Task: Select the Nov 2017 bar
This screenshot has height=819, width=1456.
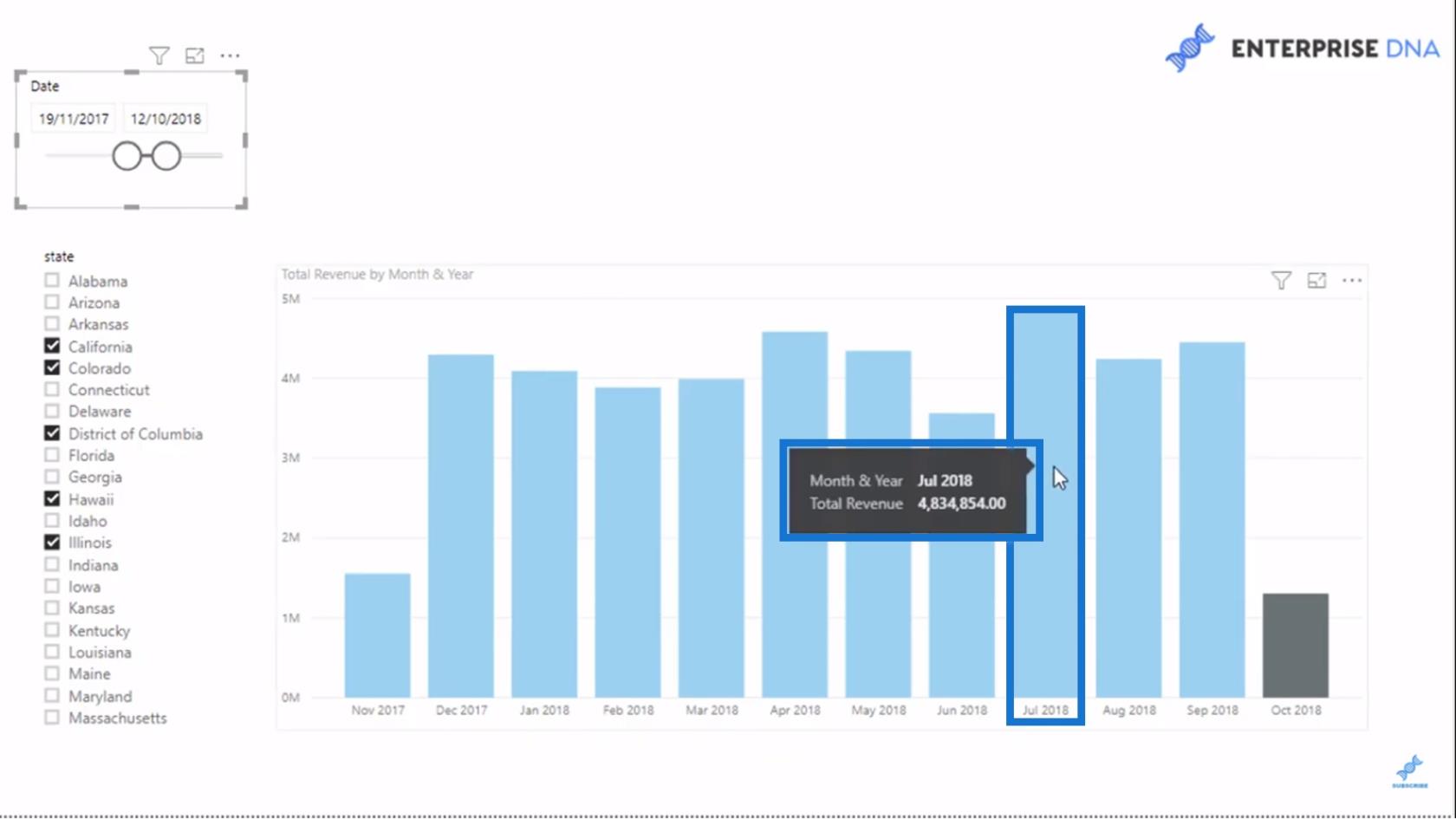Action: coord(378,635)
